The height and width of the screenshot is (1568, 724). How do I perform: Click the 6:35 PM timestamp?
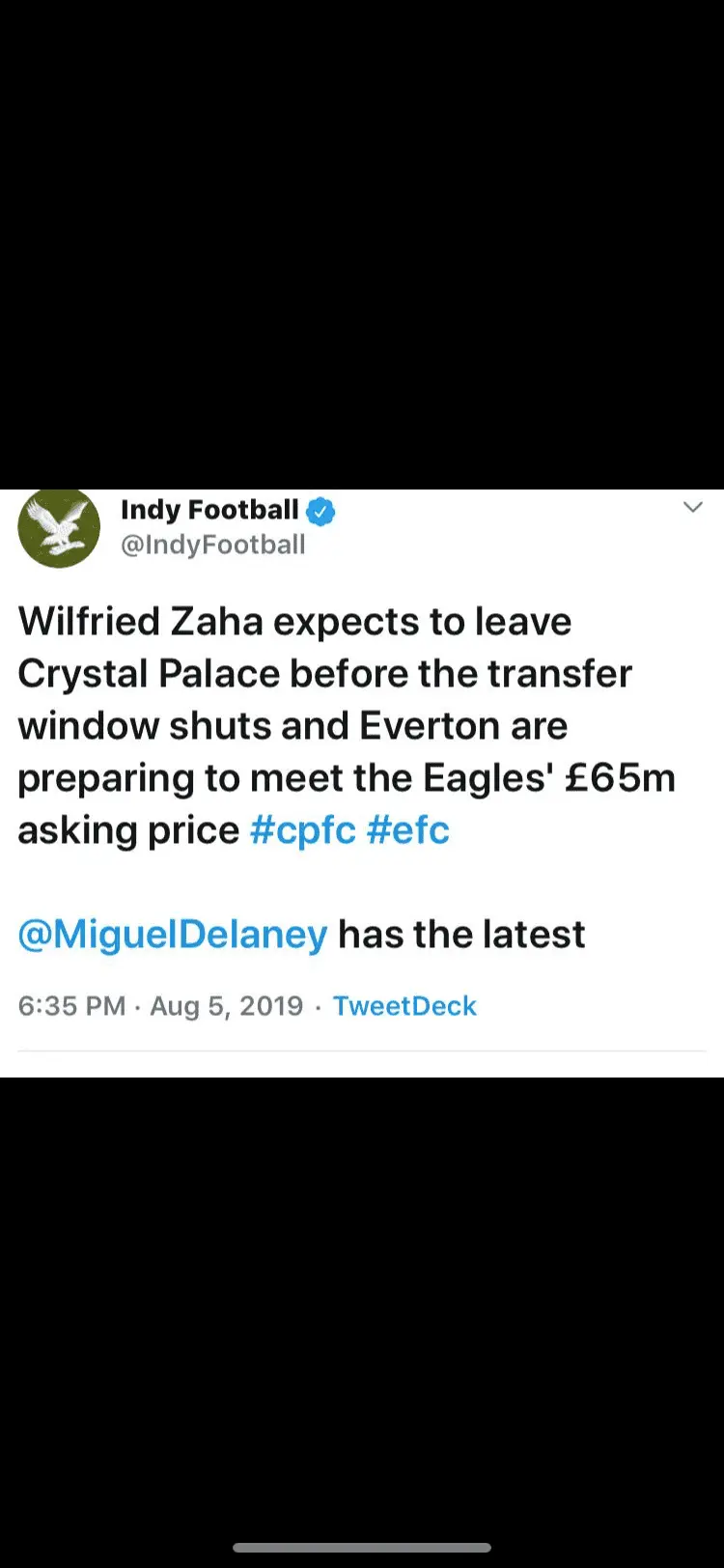click(71, 1006)
